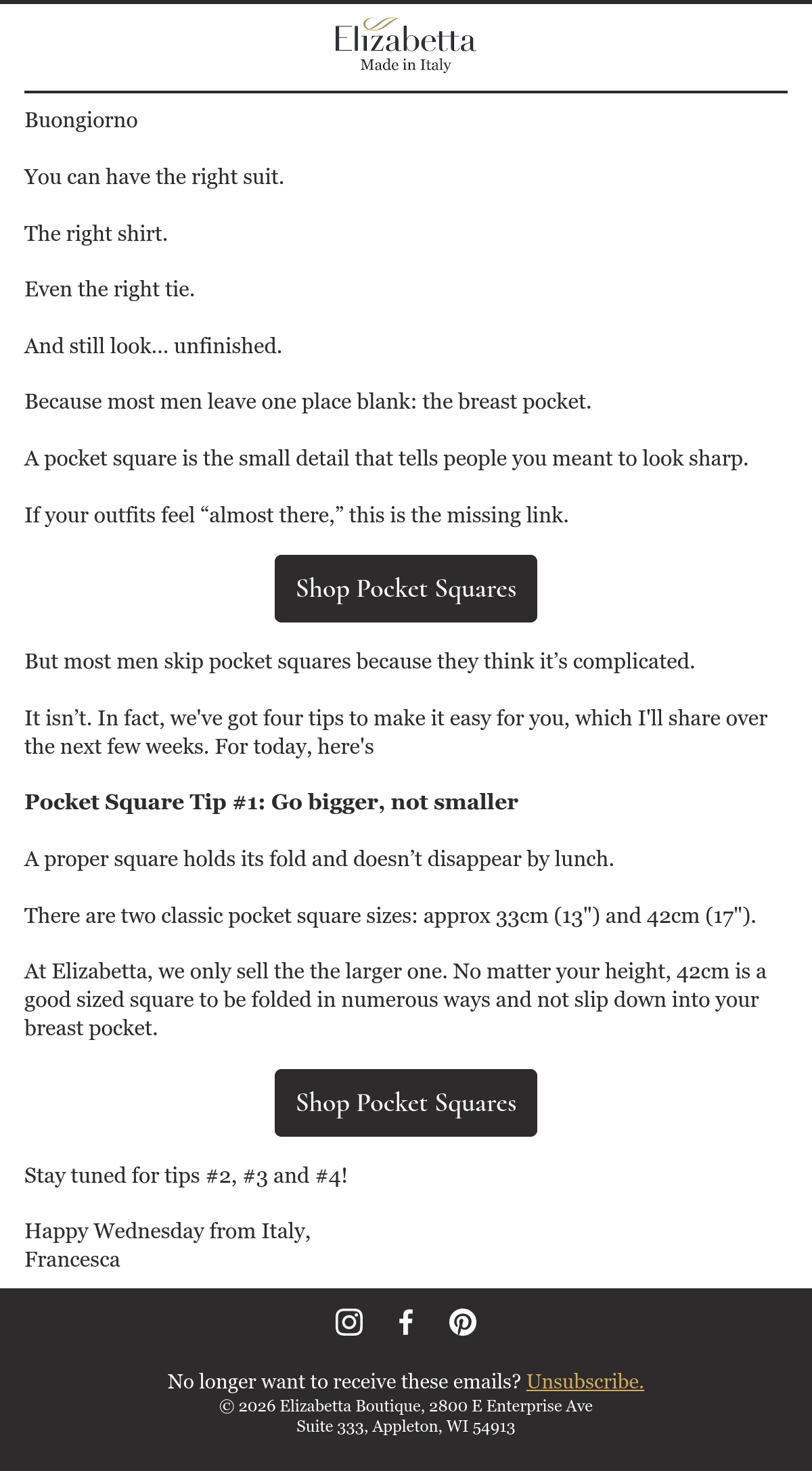Click Shop Pocket Squares button after 'missing link' line
The height and width of the screenshot is (1471, 812).
point(406,589)
